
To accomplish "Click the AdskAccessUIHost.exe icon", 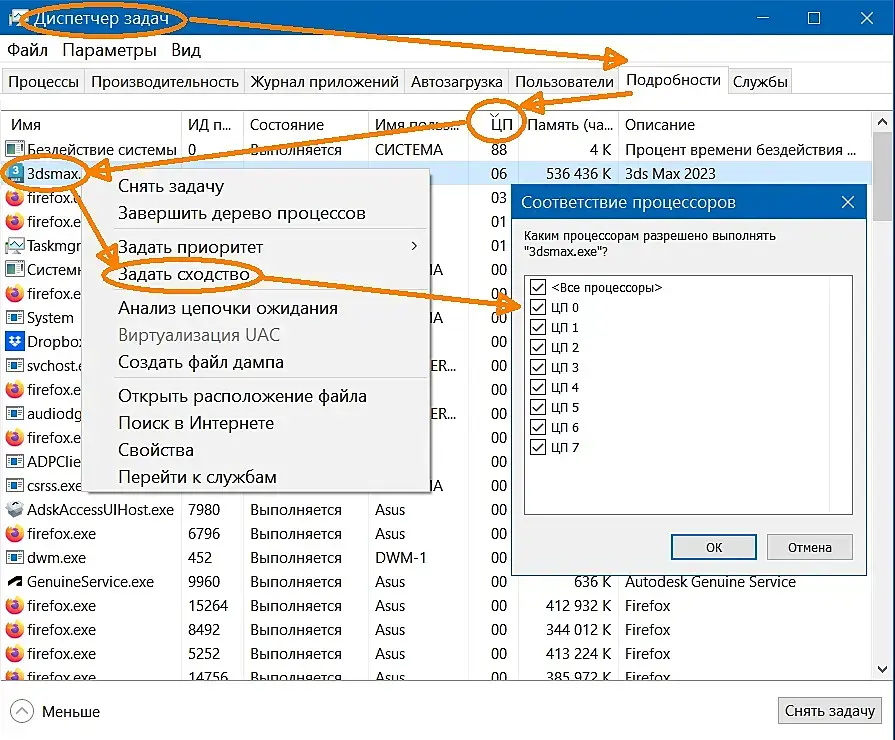I will (15, 509).
